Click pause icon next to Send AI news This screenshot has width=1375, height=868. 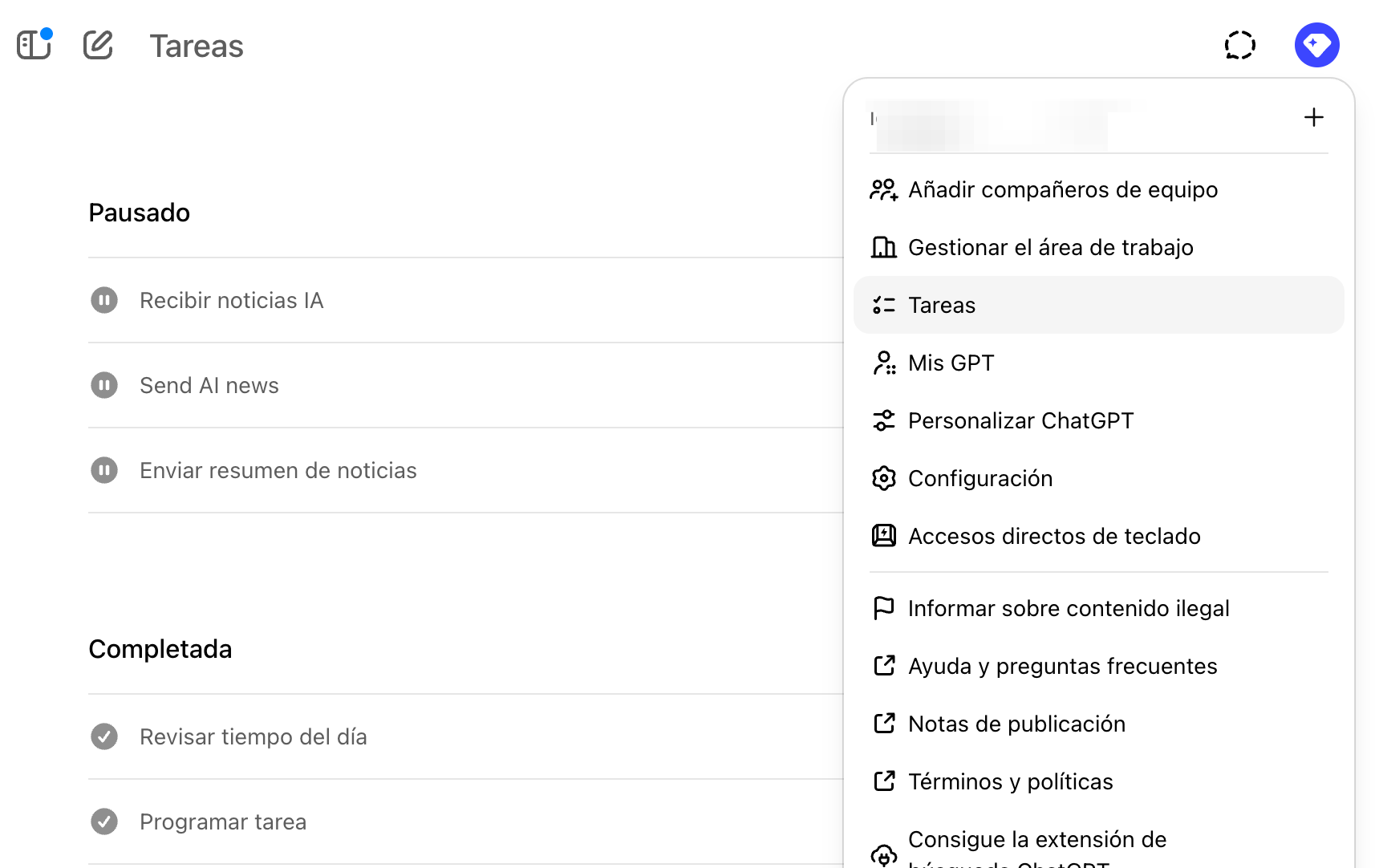(104, 385)
